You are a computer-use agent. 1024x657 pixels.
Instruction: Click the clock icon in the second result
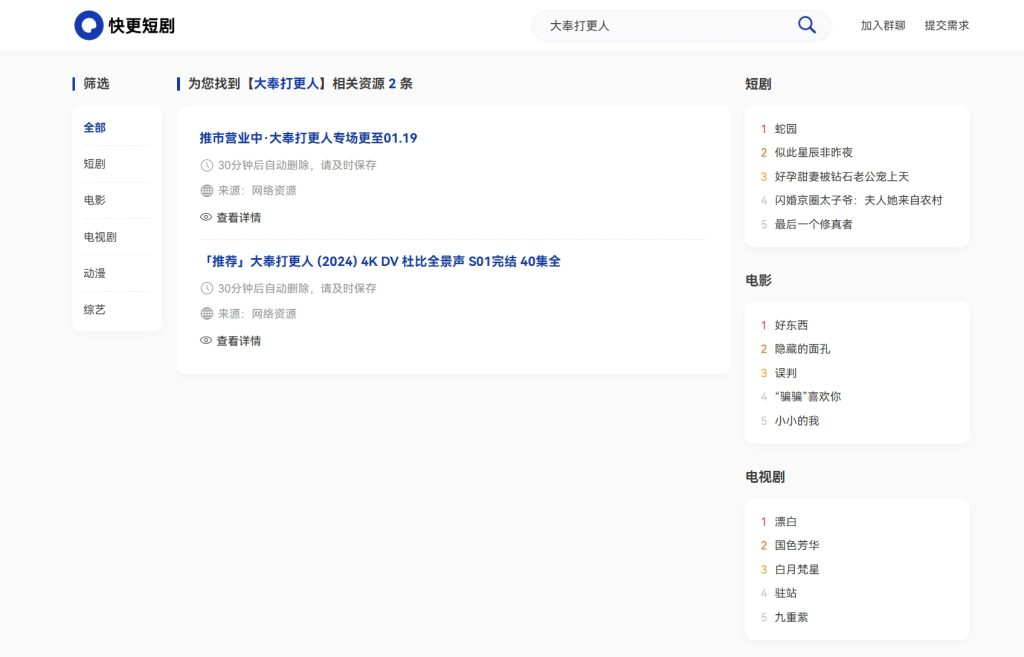[x=207, y=288]
